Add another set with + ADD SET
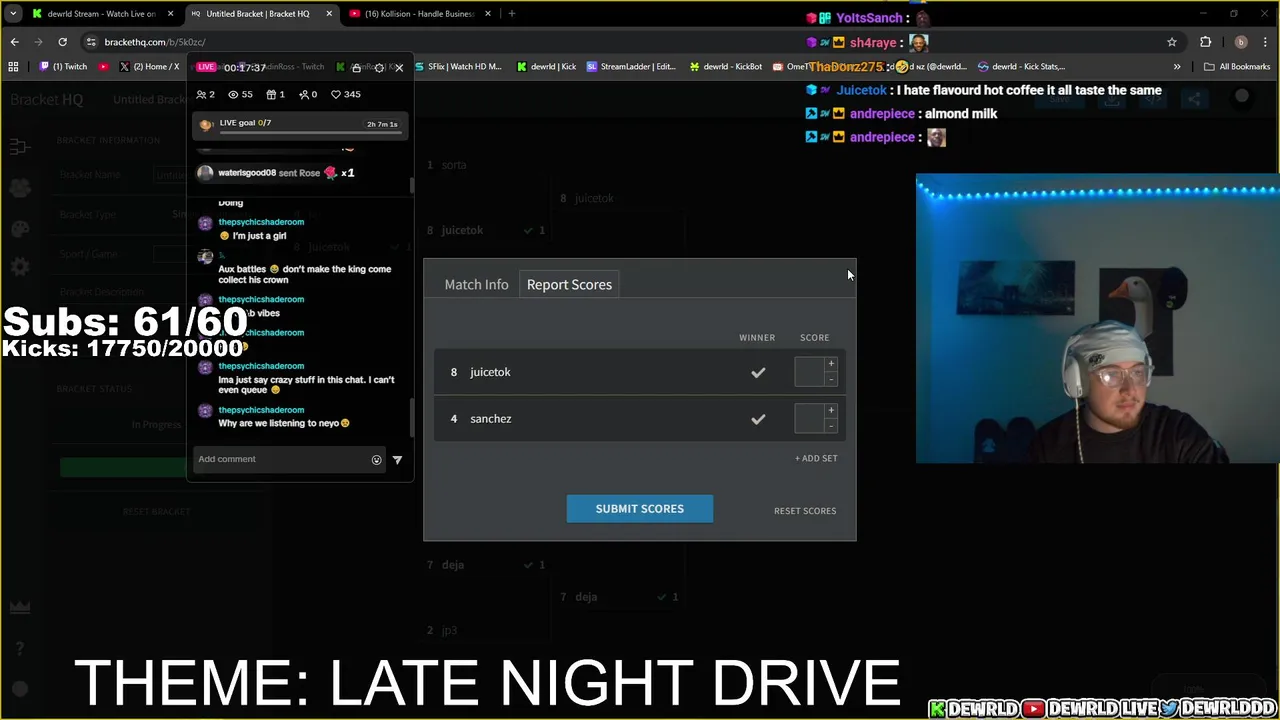Viewport: 1280px width, 720px height. click(816, 458)
